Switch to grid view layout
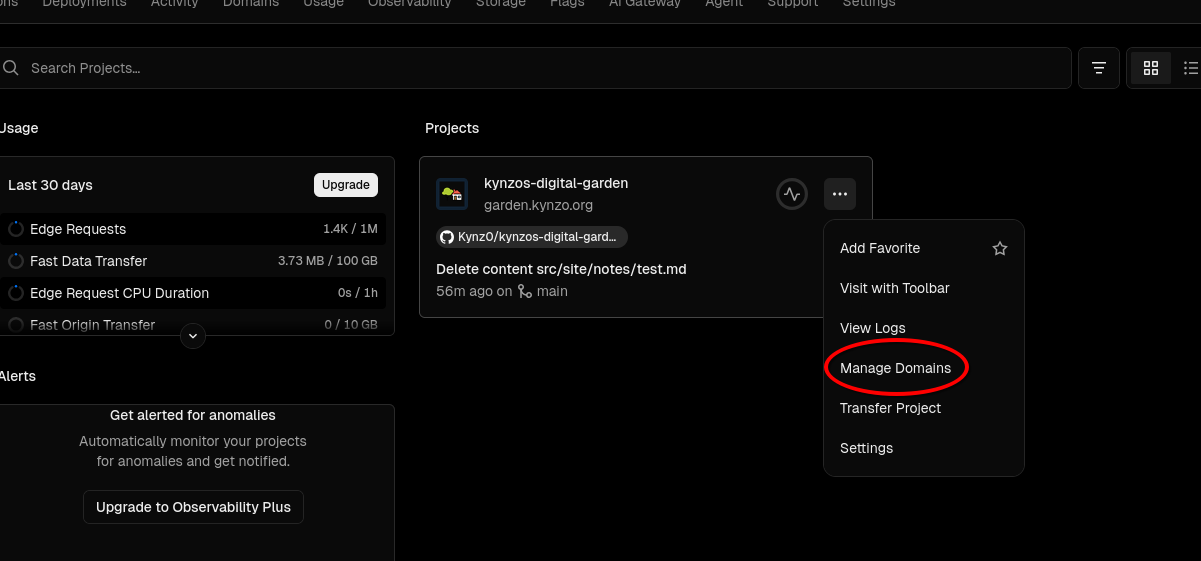This screenshot has width=1201, height=561. point(1151,68)
